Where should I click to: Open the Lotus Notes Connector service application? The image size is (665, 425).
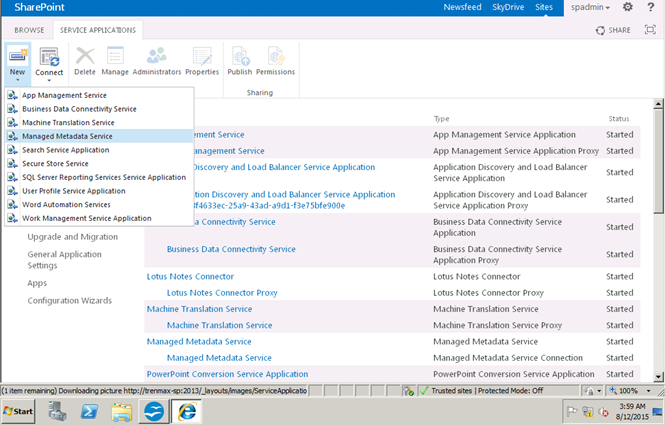(190, 277)
